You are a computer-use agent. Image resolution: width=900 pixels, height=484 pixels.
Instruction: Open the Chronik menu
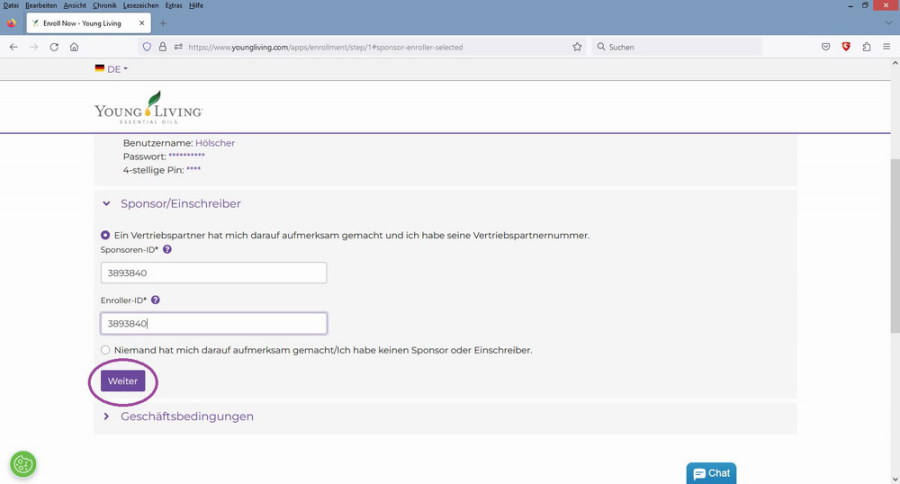105,5
